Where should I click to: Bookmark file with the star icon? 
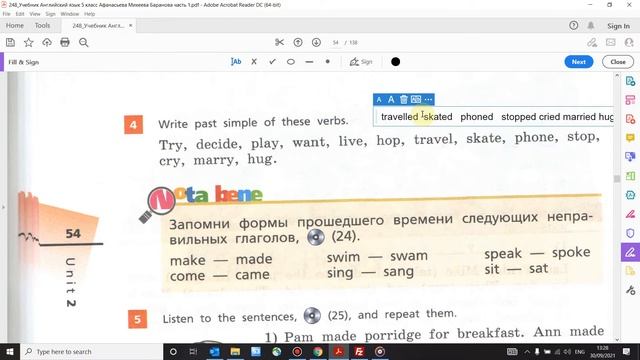coord(29,42)
